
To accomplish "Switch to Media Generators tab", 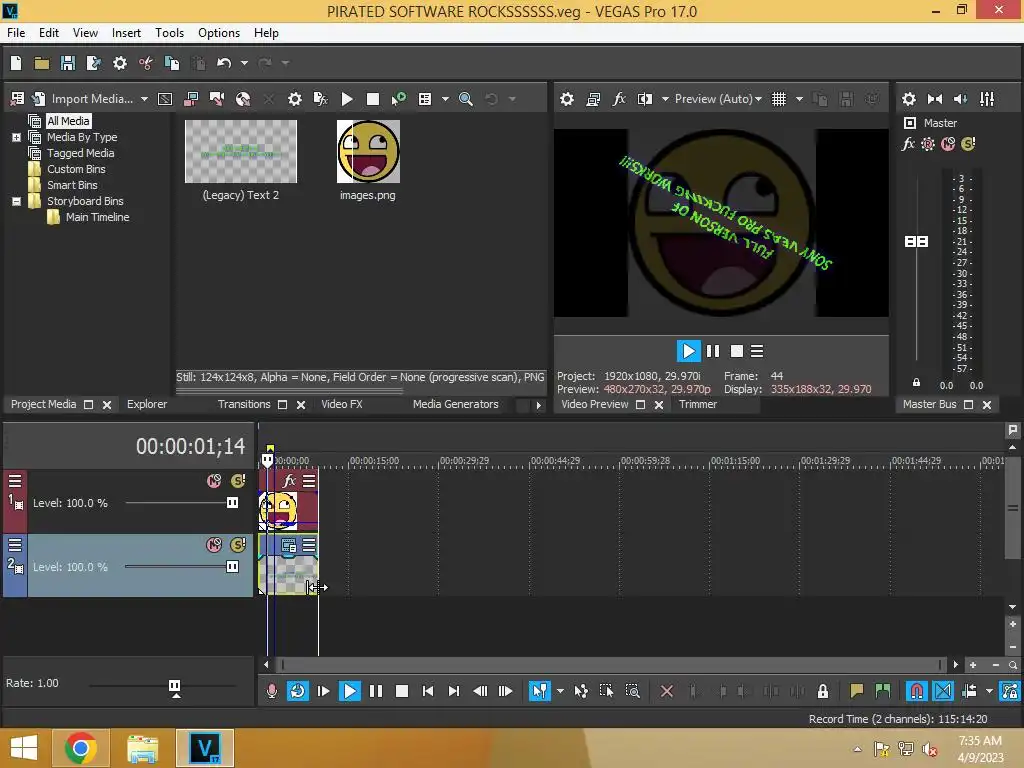I will (455, 404).
